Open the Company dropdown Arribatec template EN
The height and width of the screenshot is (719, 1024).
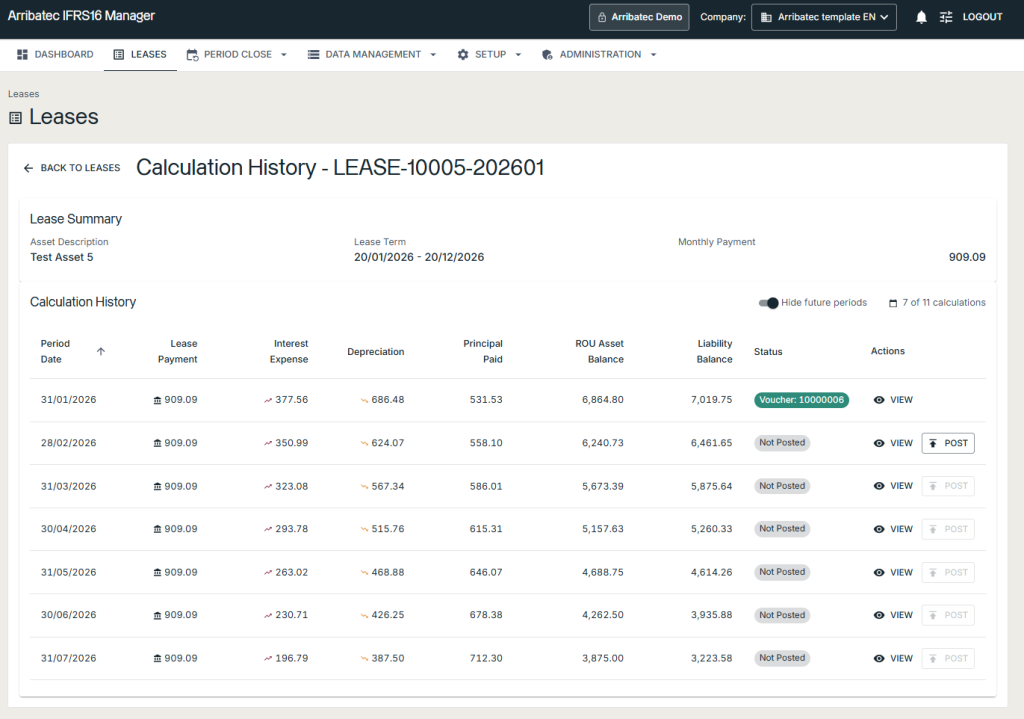pyautogui.click(x=824, y=17)
